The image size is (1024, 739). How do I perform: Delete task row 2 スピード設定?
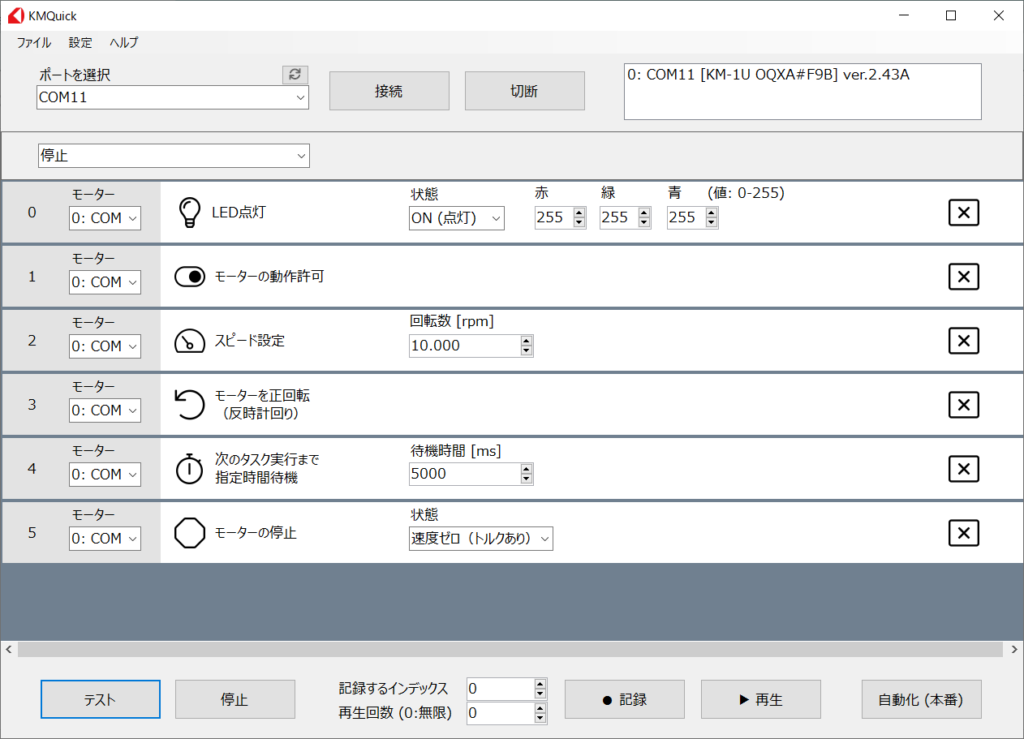963,341
